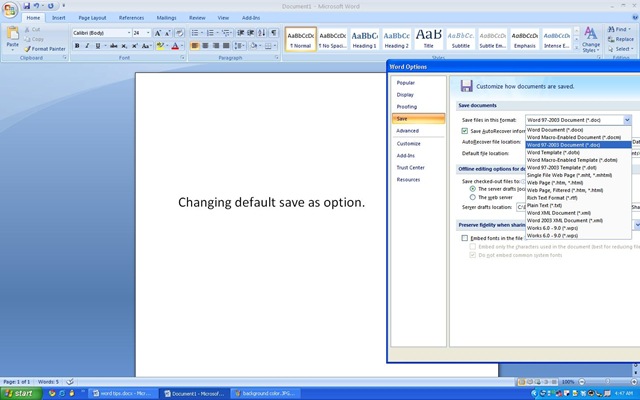
Task: Open the font size 24 dropdown
Action: (148, 33)
